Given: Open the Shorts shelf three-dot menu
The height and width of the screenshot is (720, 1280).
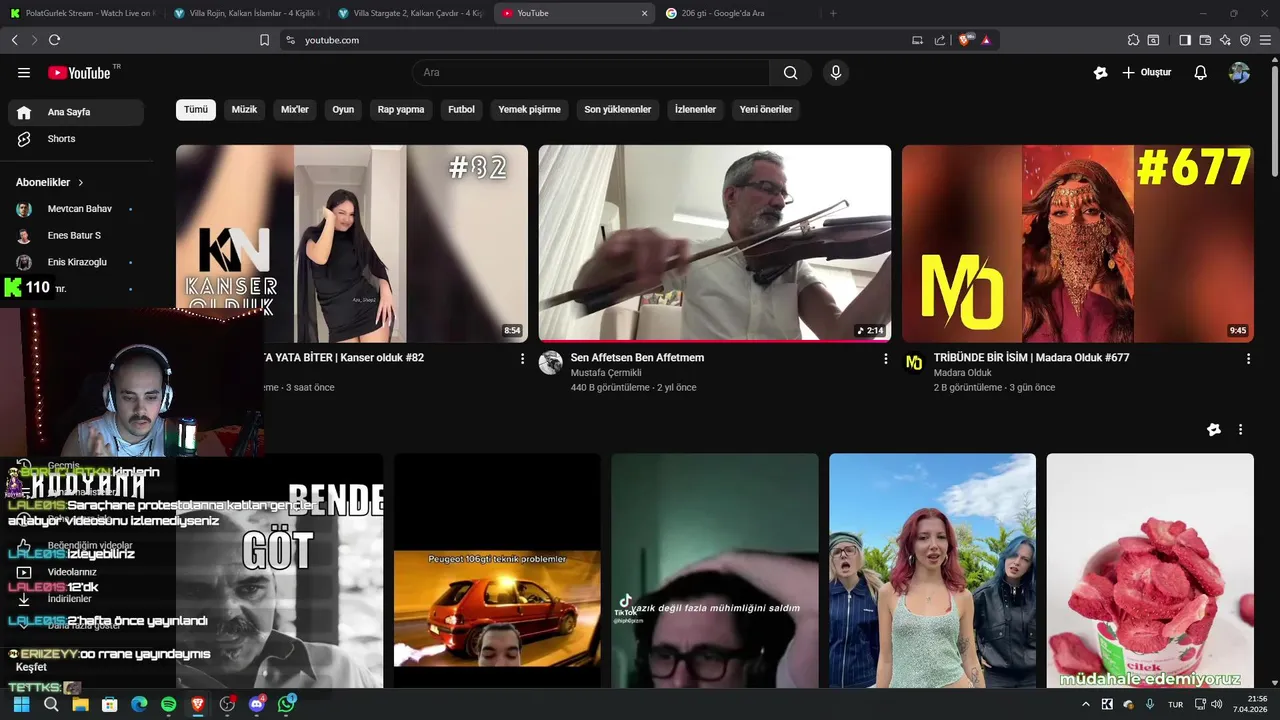Looking at the screenshot, I should 1240,429.
